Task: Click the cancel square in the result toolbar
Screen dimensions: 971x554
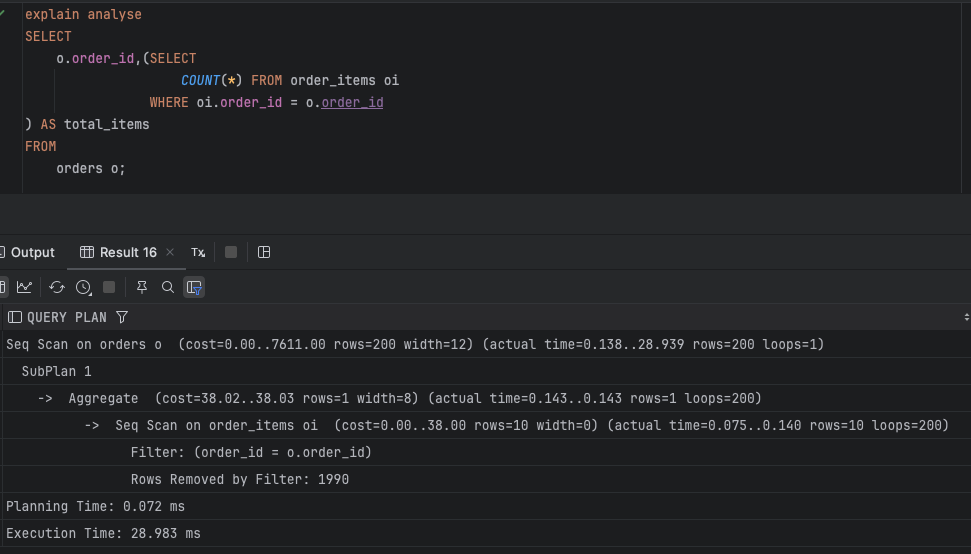Action: pos(109,287)
